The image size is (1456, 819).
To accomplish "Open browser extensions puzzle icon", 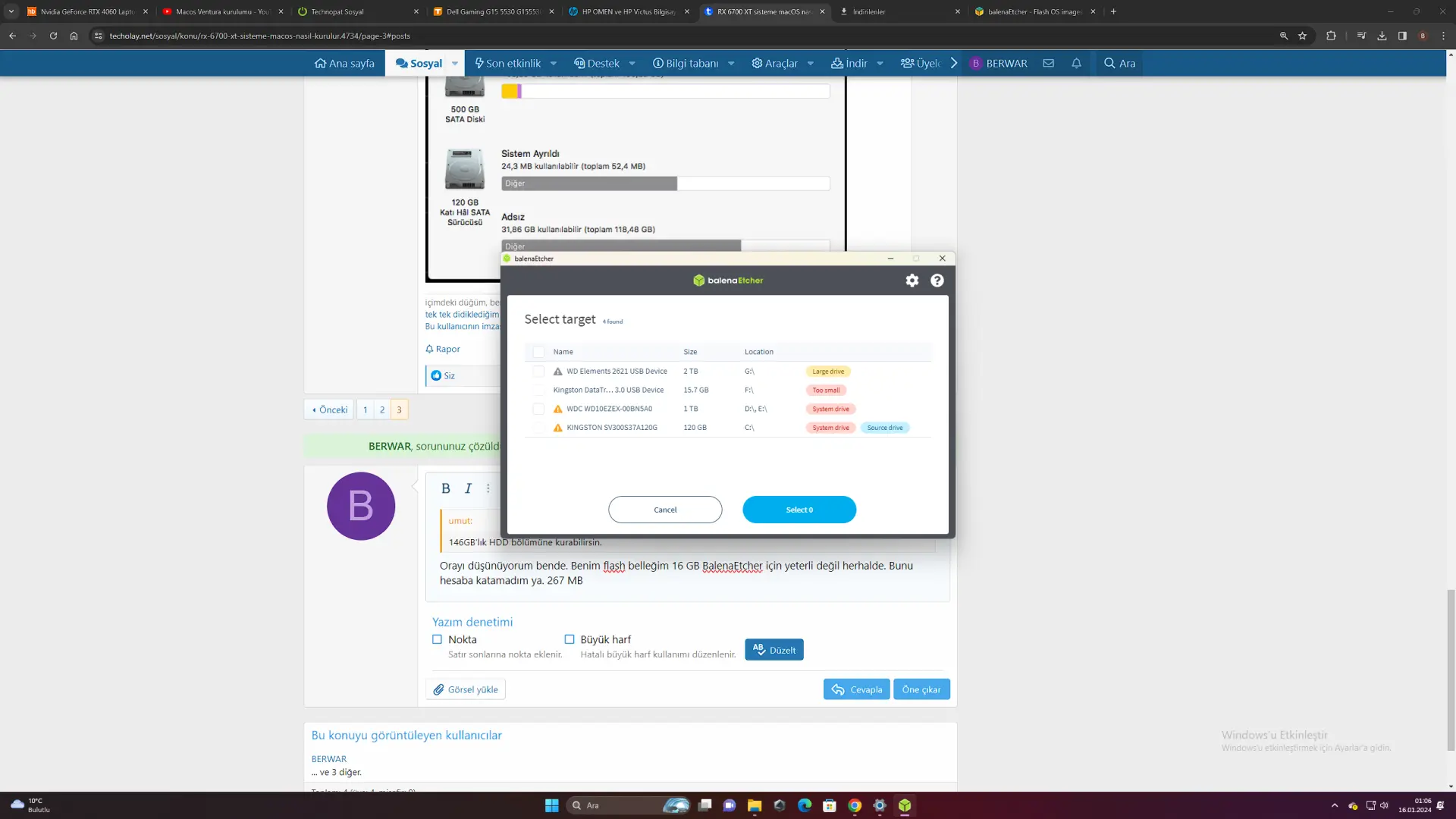I will 1331,36.
